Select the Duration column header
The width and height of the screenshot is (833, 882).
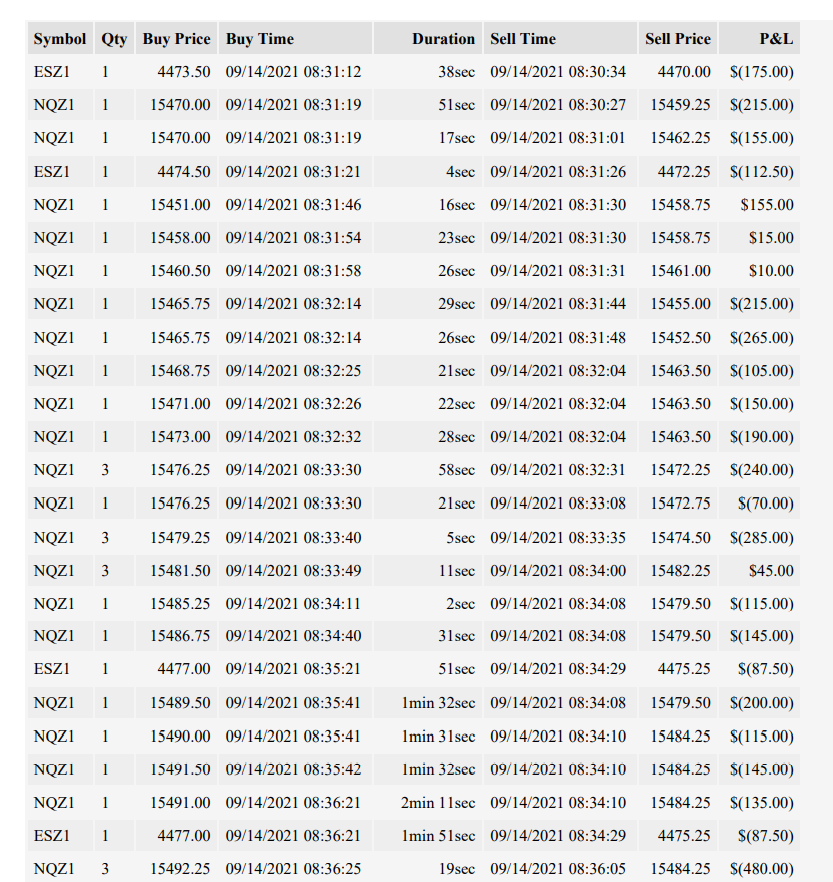(x=427, y=38)
